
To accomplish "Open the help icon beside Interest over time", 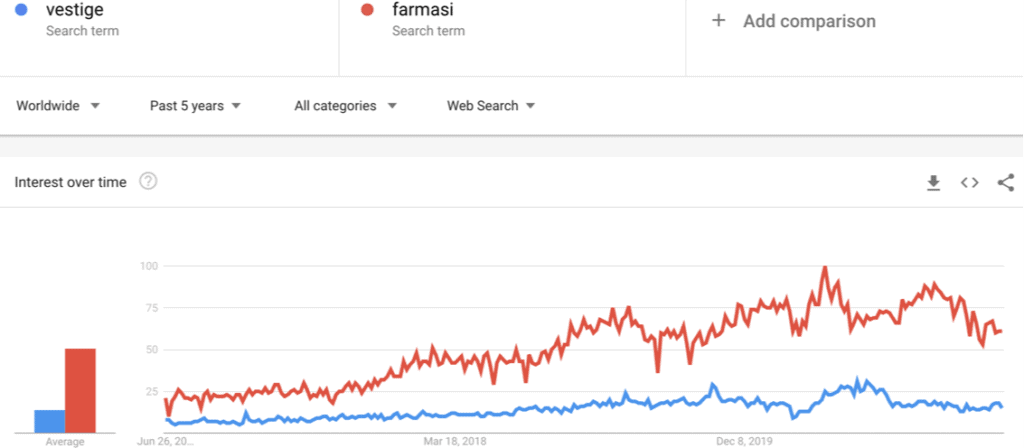I will [148, 182].
